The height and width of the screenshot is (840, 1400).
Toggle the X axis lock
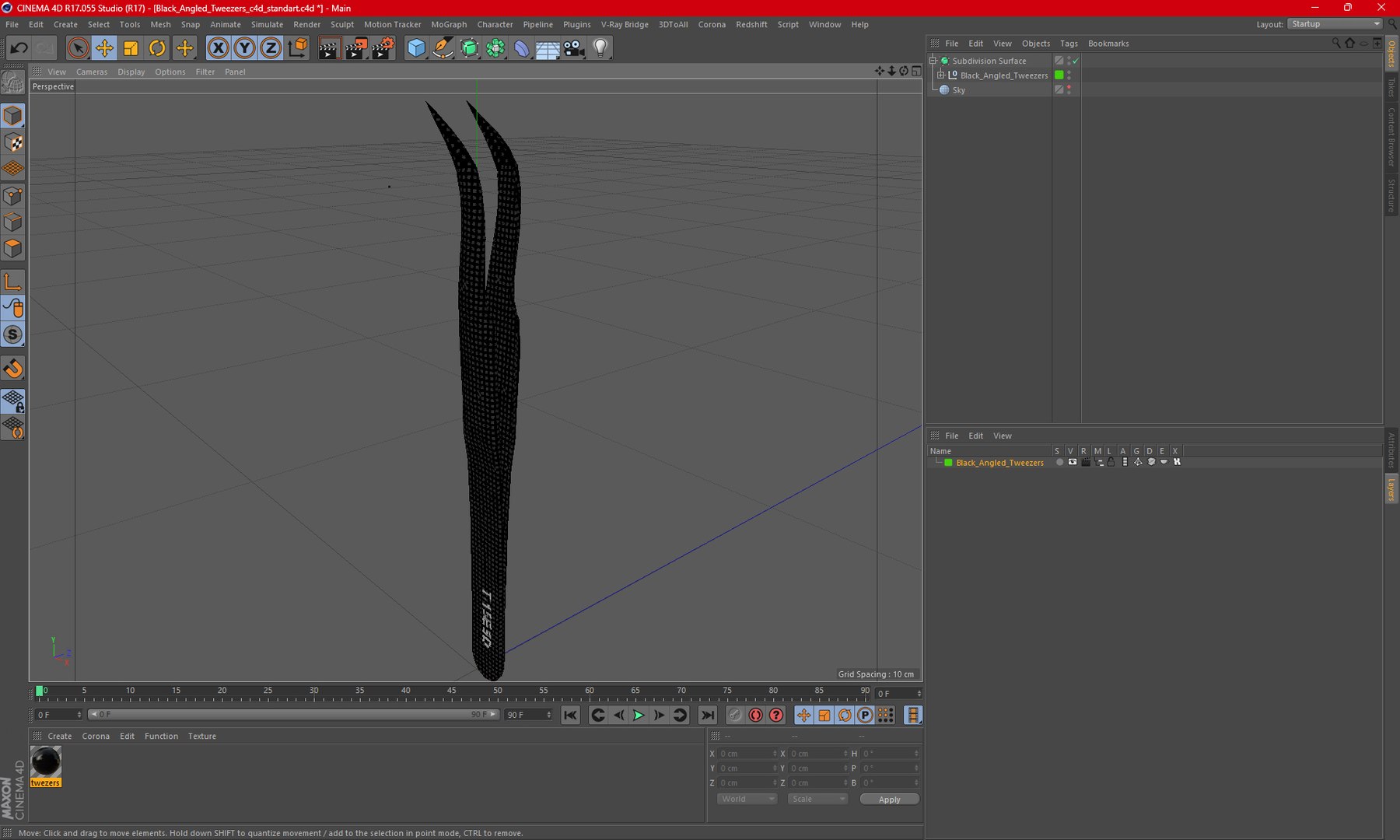[219, 48]
